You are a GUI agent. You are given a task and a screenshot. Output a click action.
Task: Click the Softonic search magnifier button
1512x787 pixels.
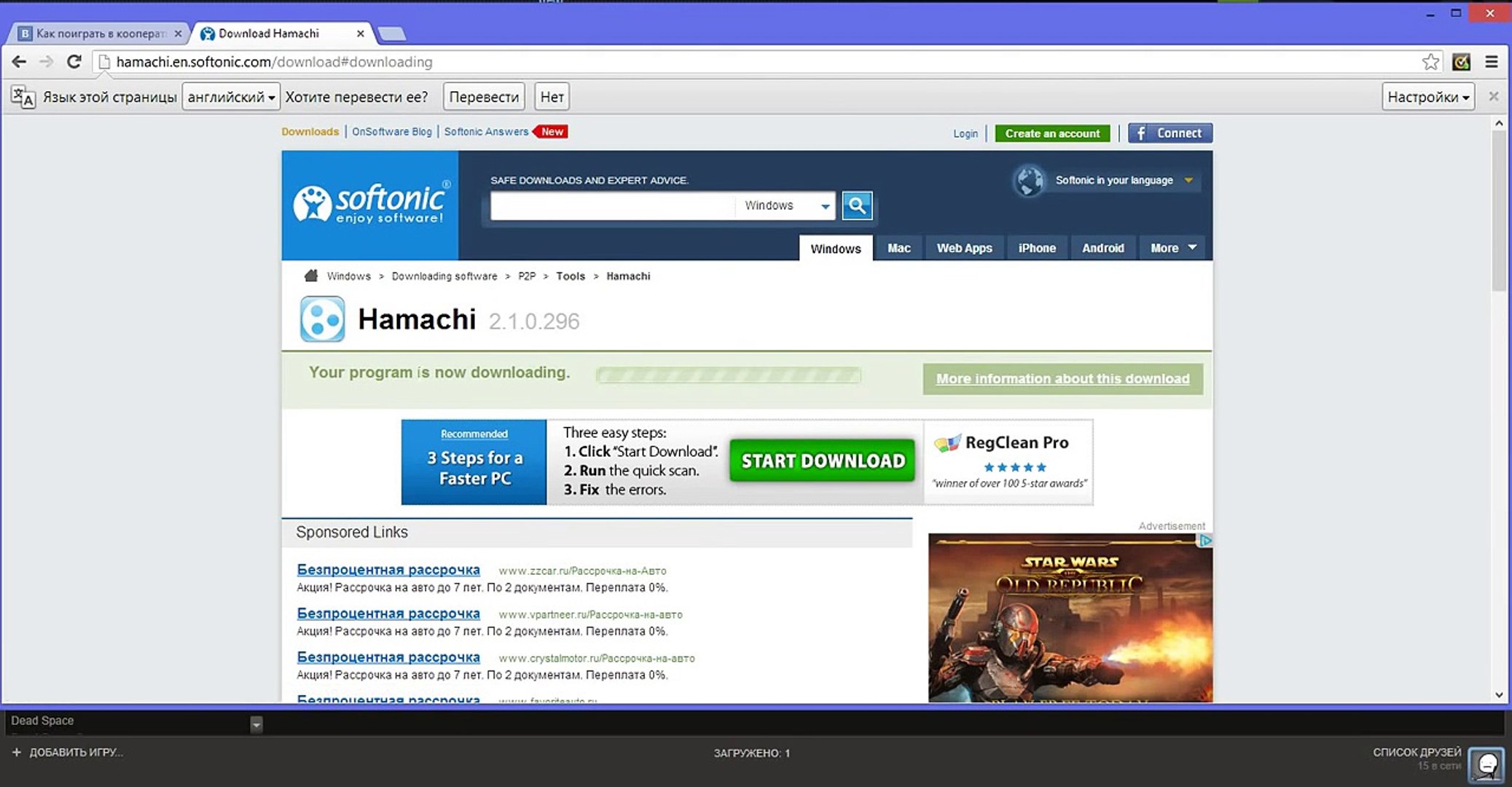pyautogui.click(x=857, y=205)
